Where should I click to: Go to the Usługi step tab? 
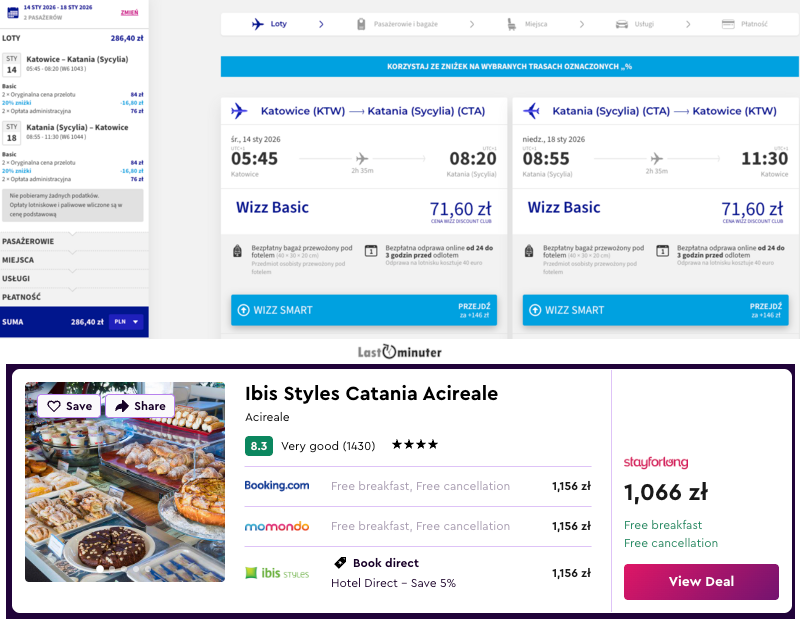click(x=634, y=24)
